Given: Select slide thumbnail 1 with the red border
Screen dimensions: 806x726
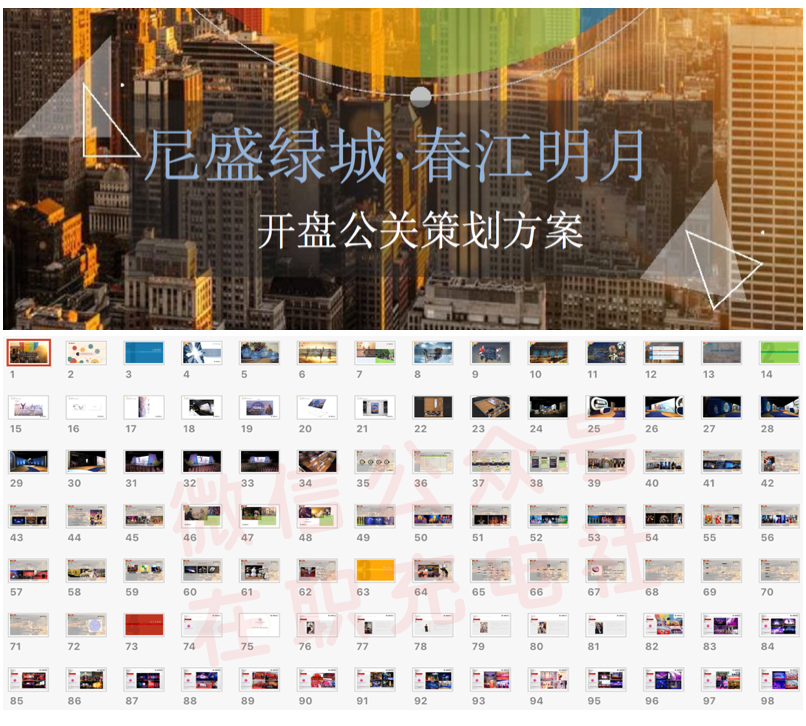Looking at the screenshot, I should coord(29,353).
